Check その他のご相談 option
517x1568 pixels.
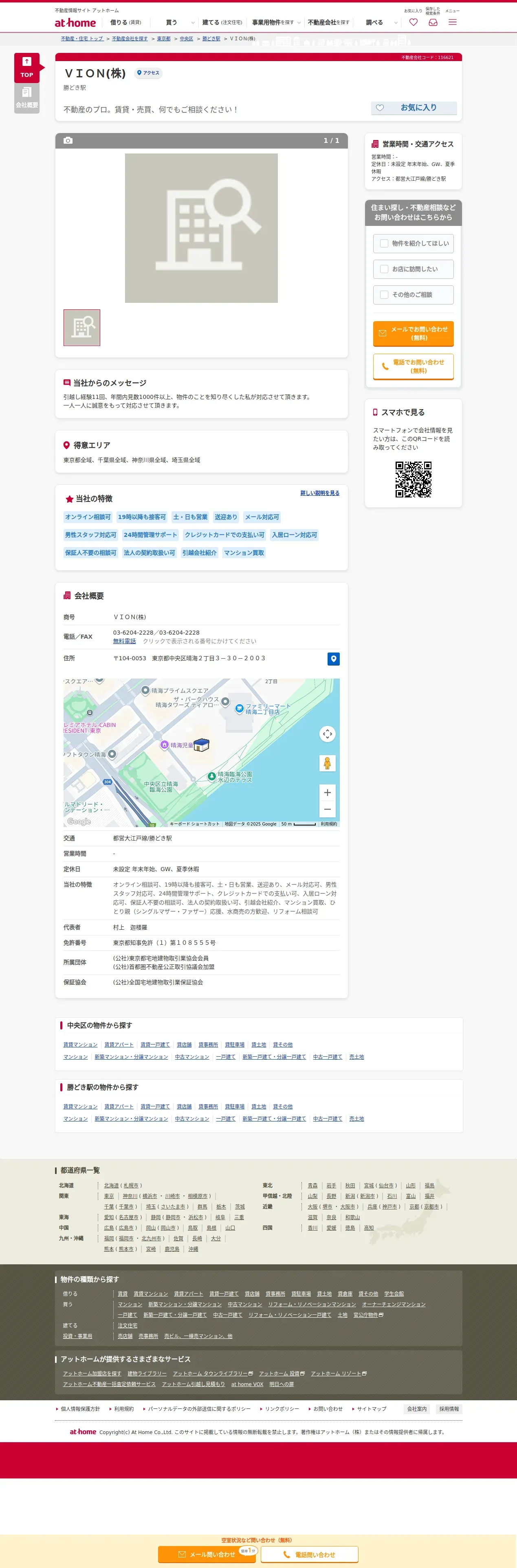(384, 295)
